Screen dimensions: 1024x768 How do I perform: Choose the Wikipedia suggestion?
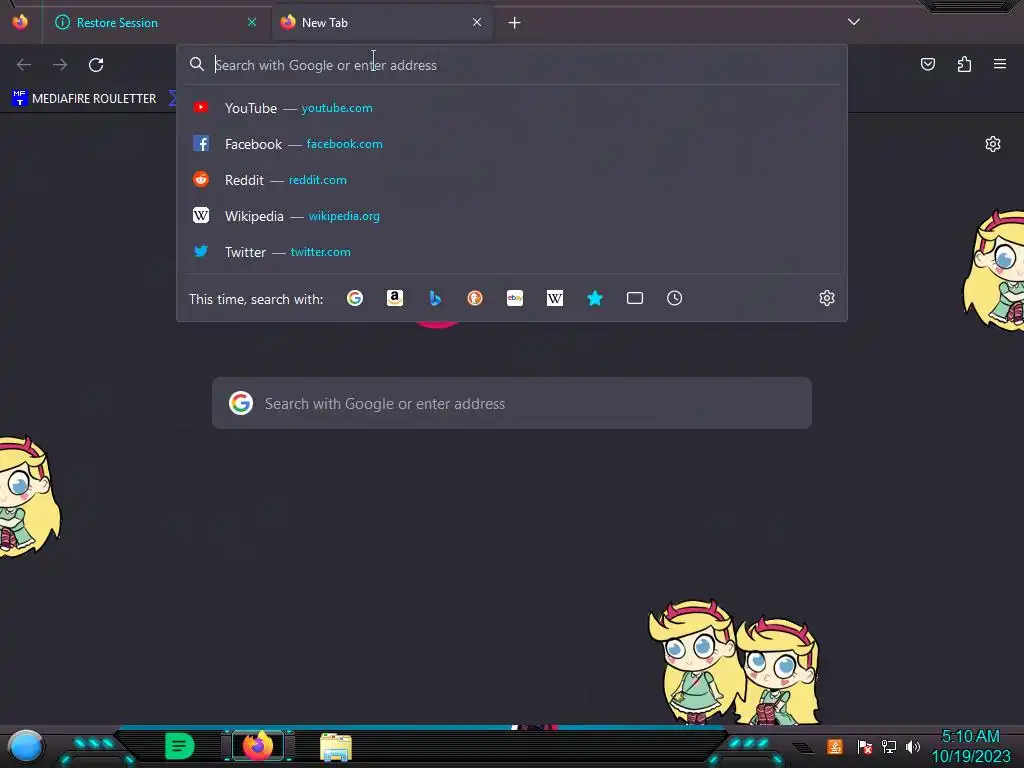click(x=512, y=216)
